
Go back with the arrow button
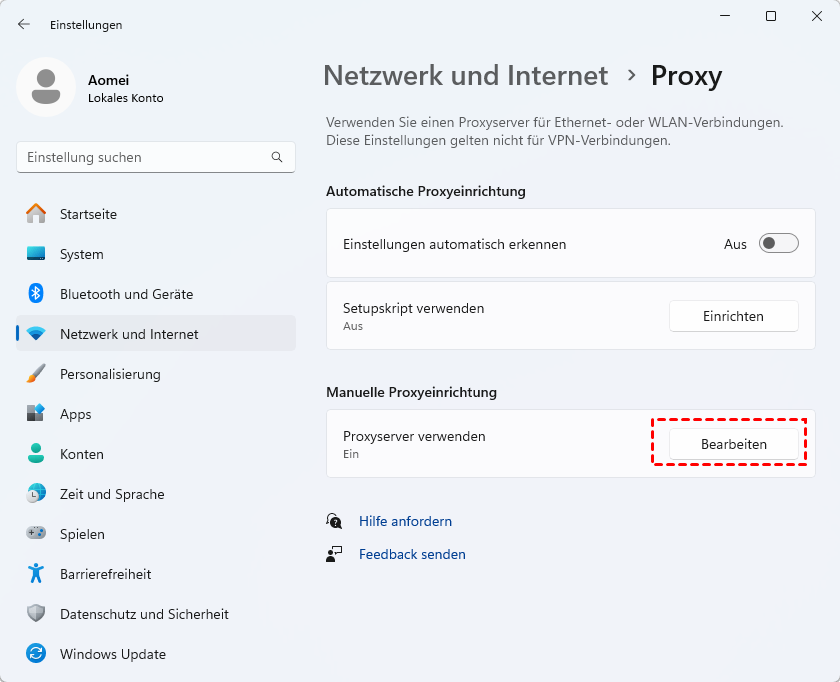[24, 24]
